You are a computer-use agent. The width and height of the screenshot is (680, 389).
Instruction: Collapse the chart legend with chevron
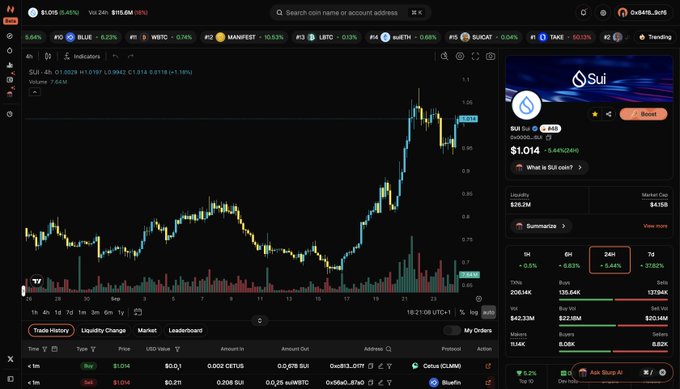coord(35,92)
